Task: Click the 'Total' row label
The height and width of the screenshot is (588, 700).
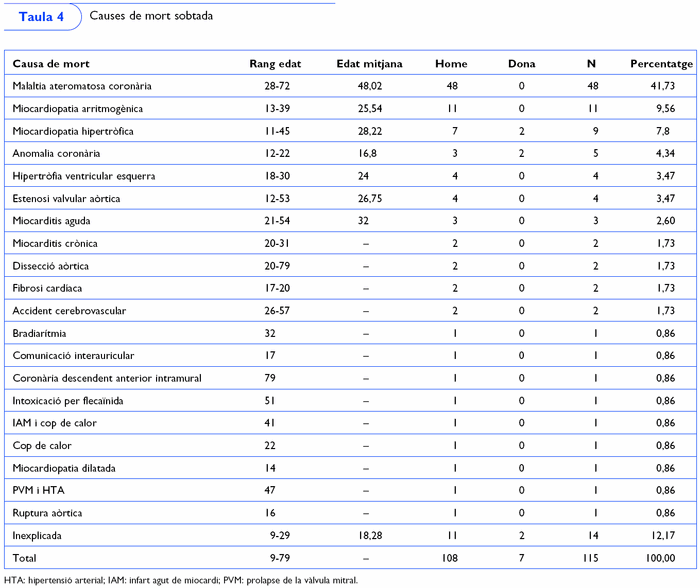Action: (25, 557)
